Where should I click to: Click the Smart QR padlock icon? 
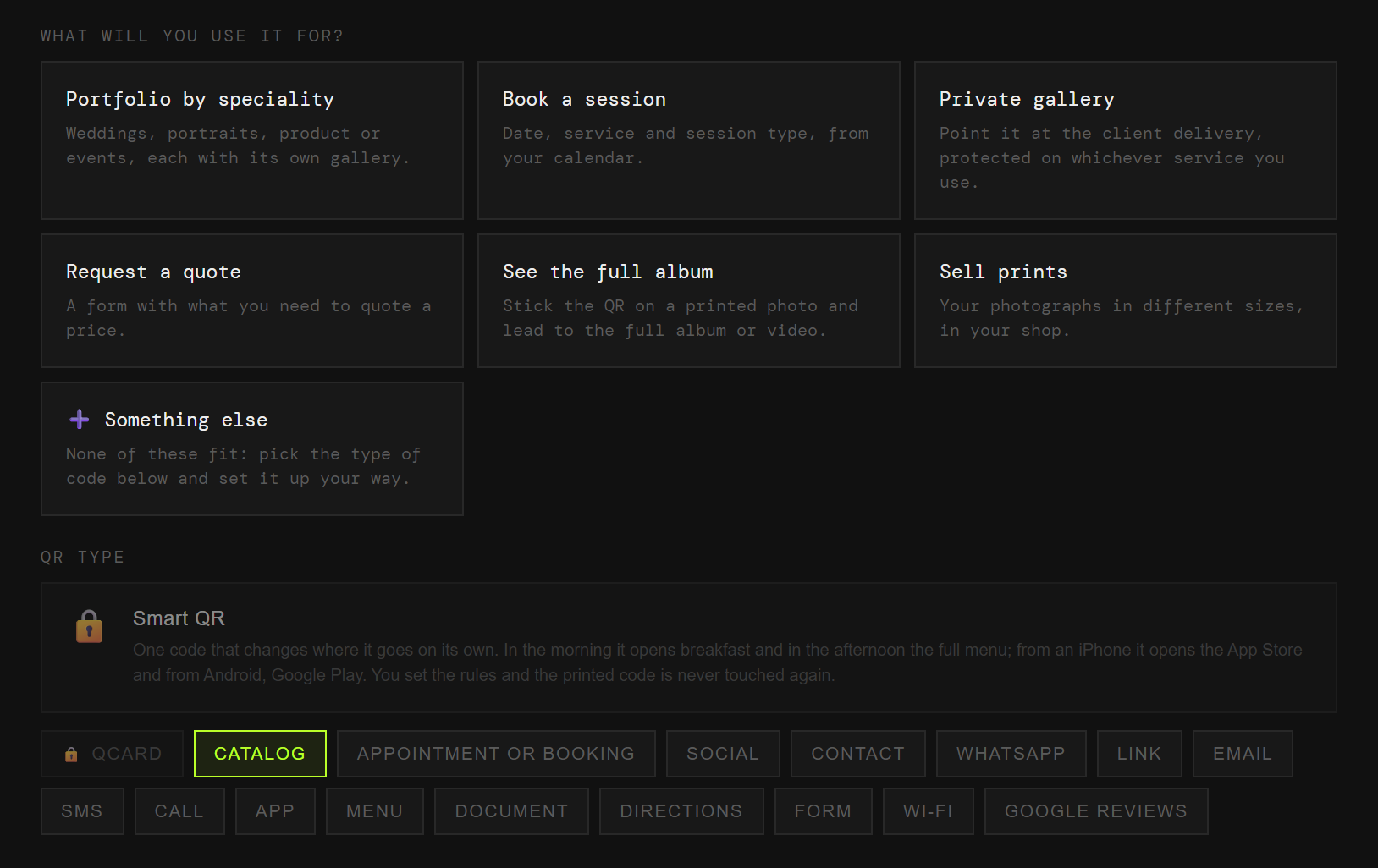click(89, 627)
